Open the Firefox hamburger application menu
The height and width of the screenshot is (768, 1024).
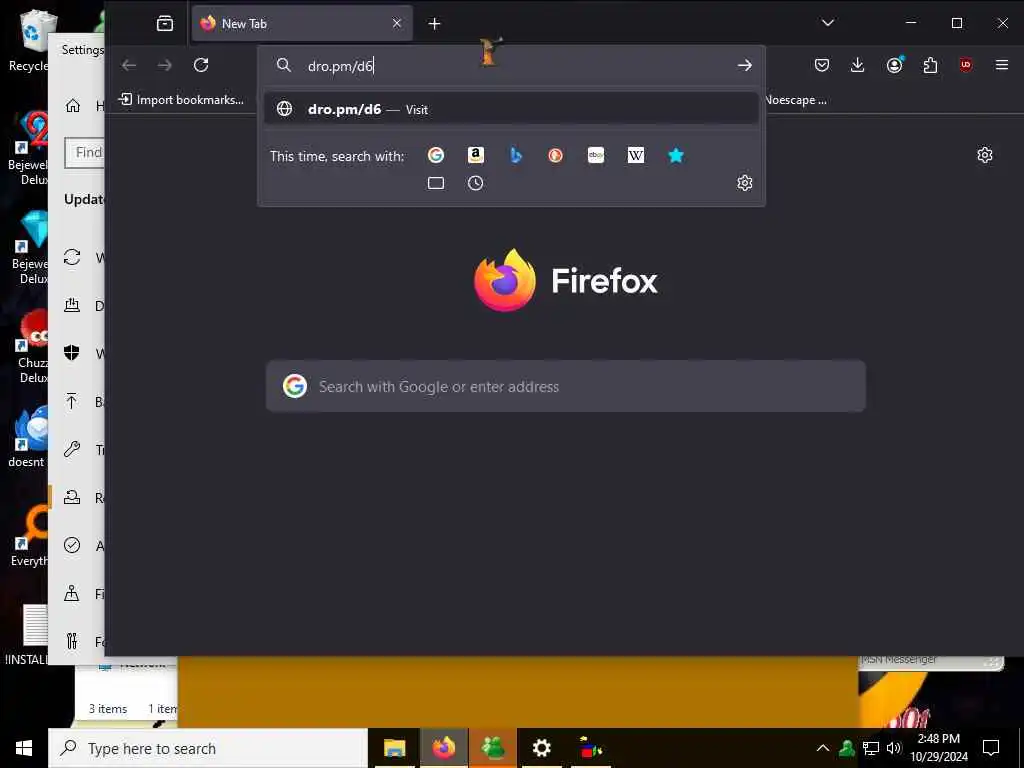click(x=1002, y=65)
